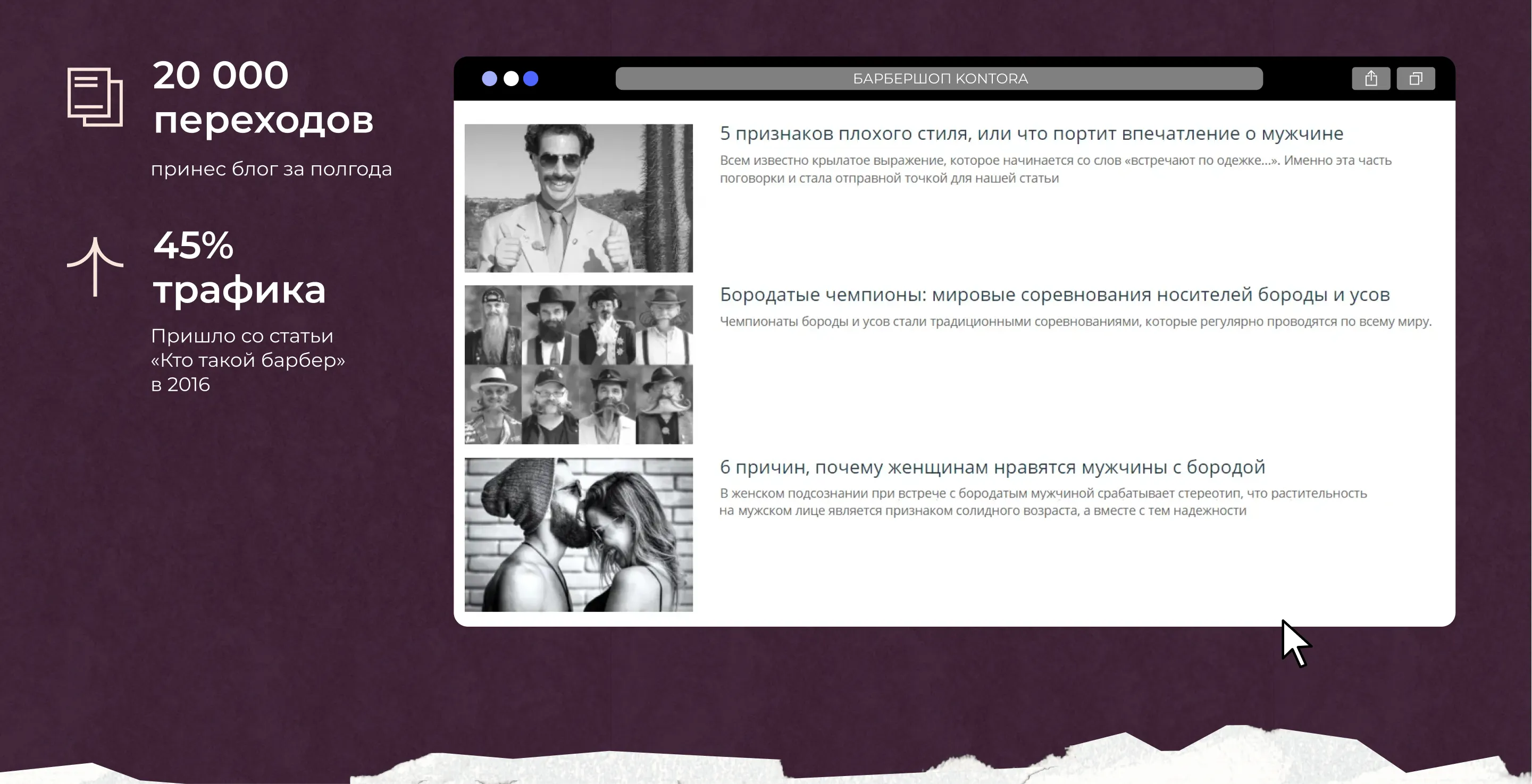Click excerpt 'В женском подсознании при встрече'
The width and height of the screenshot is (1532, 784).
[x=1043, y=502]
